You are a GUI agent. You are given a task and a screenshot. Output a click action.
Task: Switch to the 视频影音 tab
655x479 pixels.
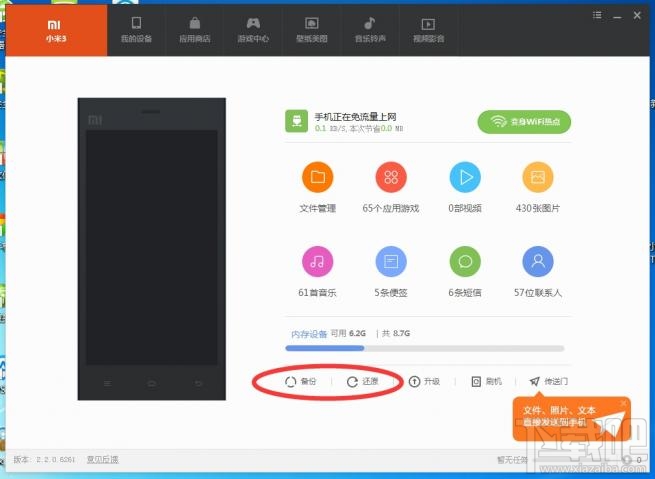pyautogui.click(x=429, y=30)
